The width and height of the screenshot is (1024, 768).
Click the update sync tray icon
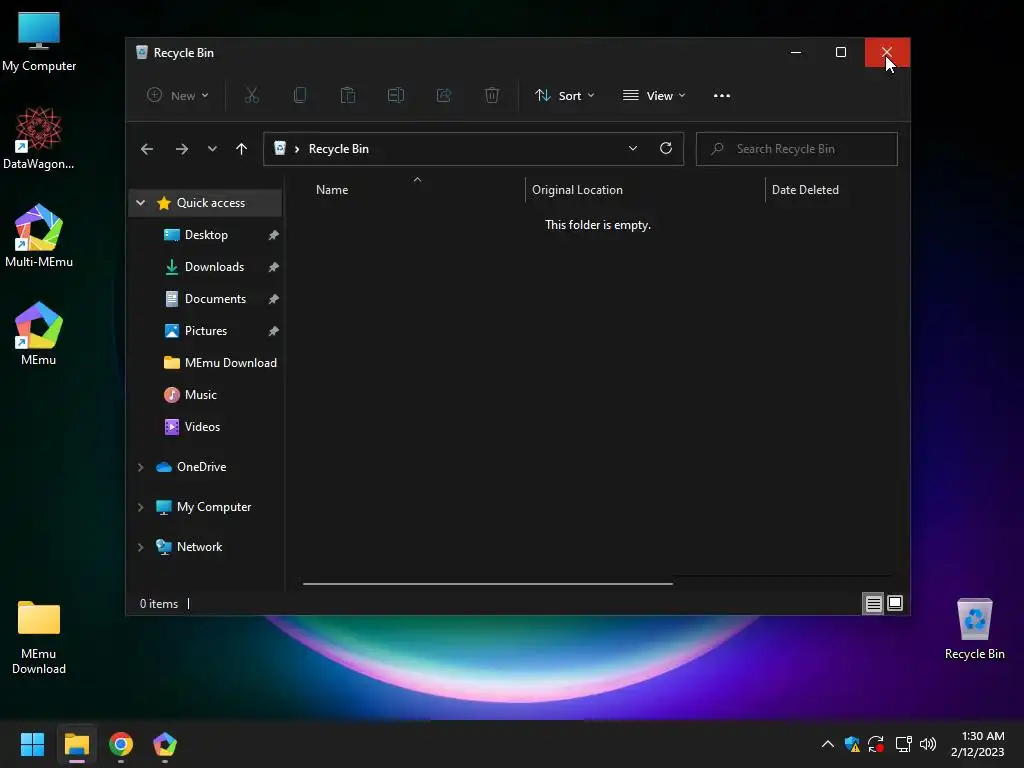[876, 744]
